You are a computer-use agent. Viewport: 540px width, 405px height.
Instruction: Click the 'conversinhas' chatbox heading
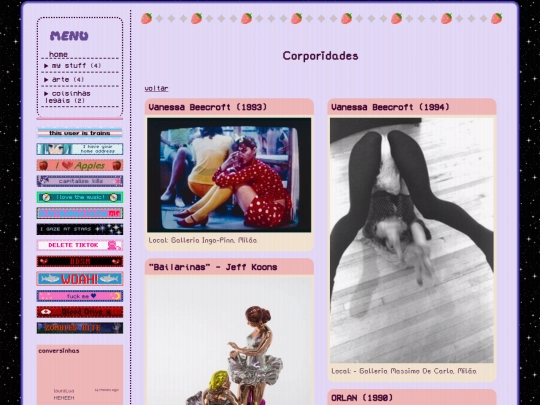[59, 351]
